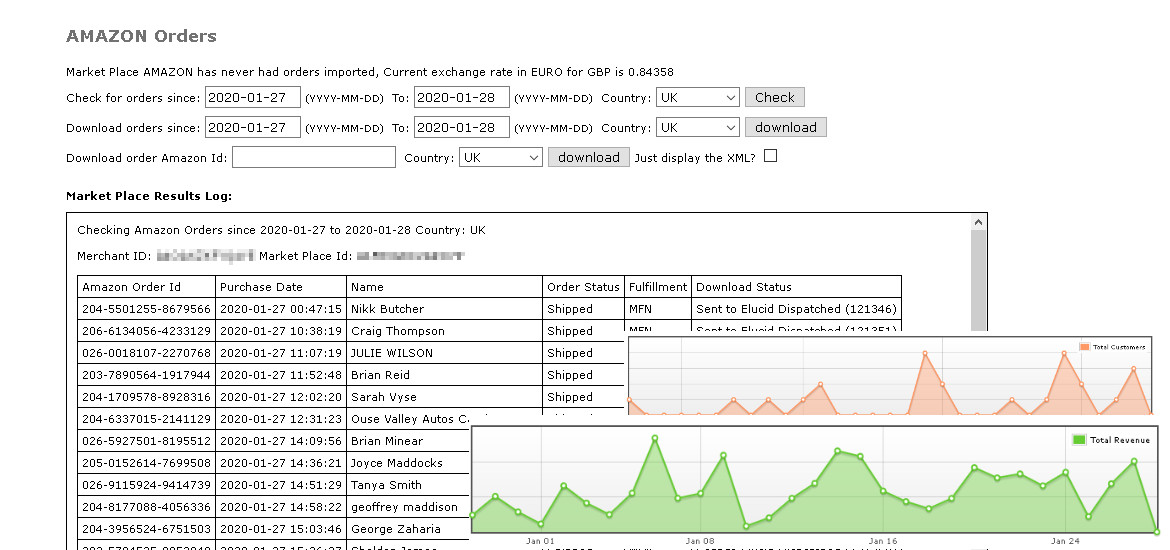Click download button next to Download orders since

pos(786,127)
